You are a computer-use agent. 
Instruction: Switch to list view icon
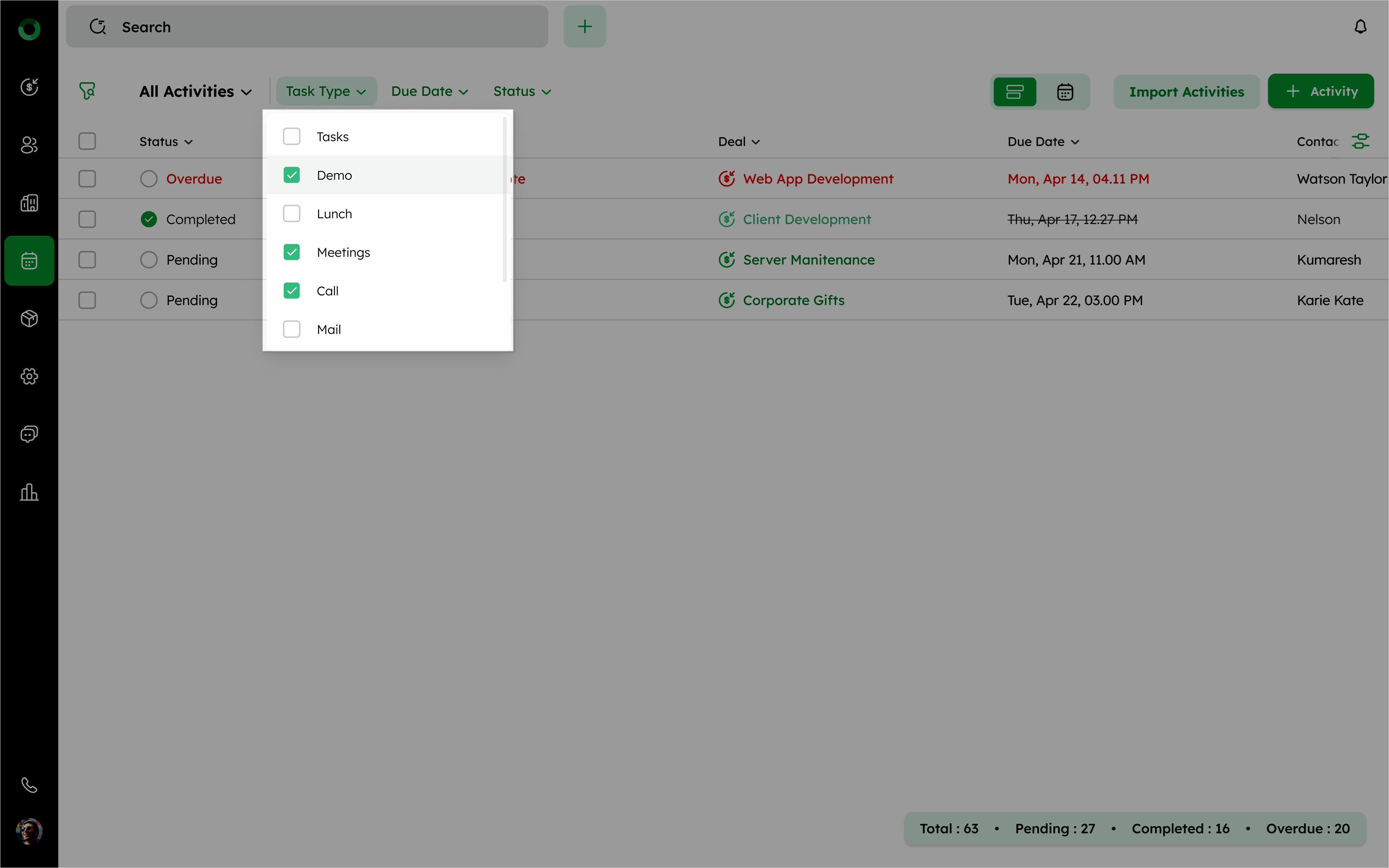[x=1015, y=92]
